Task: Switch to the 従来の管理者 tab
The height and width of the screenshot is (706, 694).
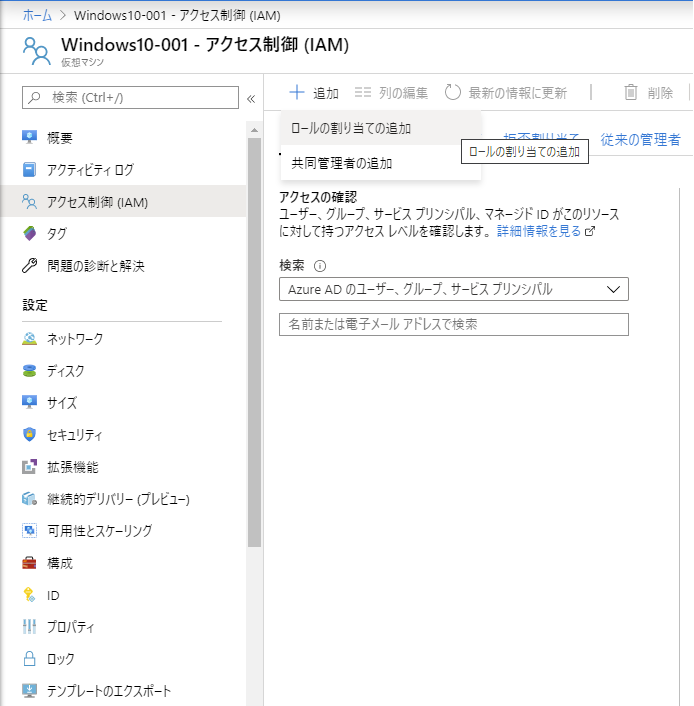Action: (640, 140)
